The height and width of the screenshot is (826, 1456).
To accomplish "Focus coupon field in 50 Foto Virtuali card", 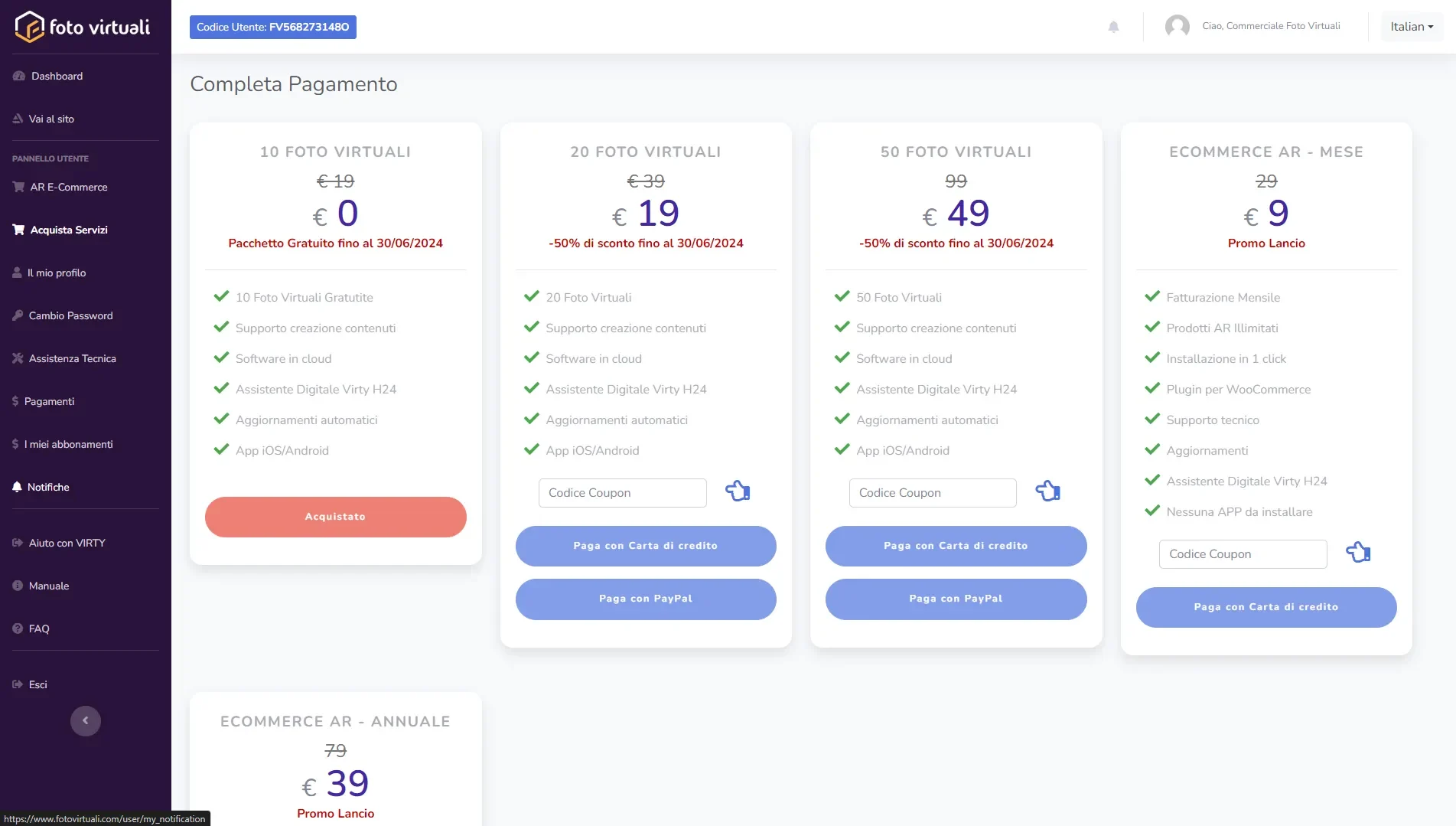I will click(933, 493).
